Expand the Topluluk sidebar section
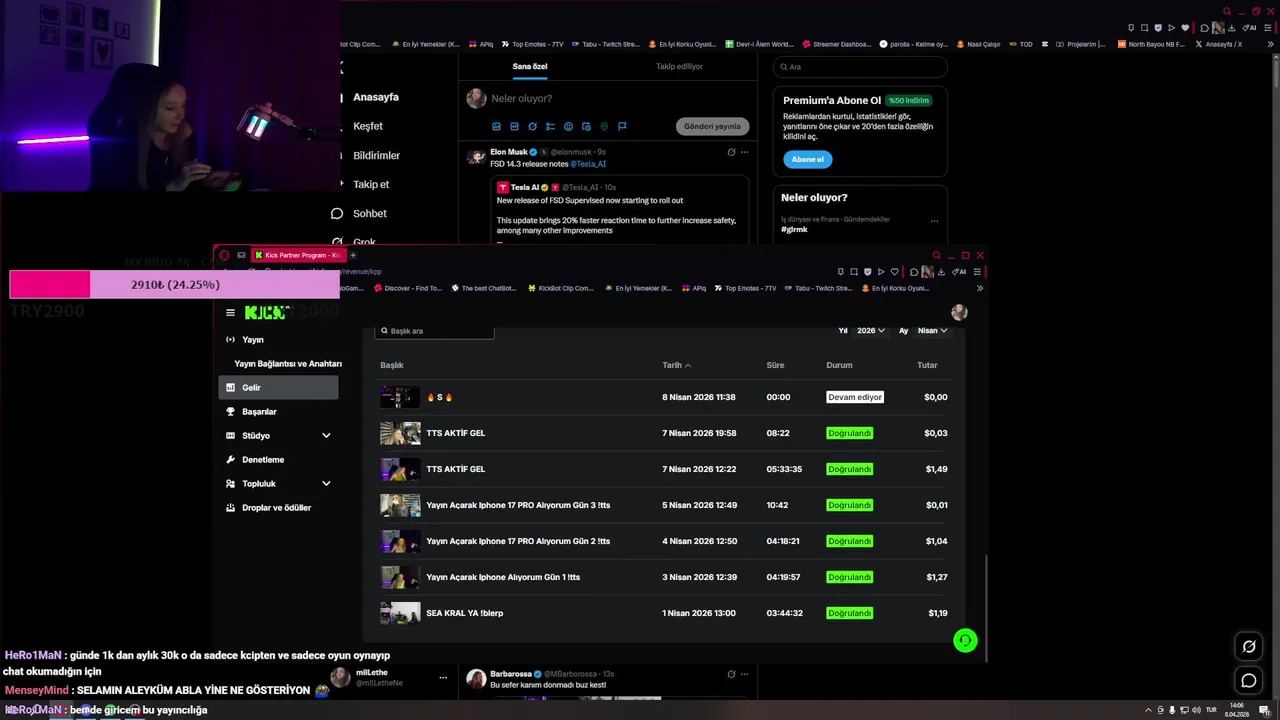 [x=326, y=484]
